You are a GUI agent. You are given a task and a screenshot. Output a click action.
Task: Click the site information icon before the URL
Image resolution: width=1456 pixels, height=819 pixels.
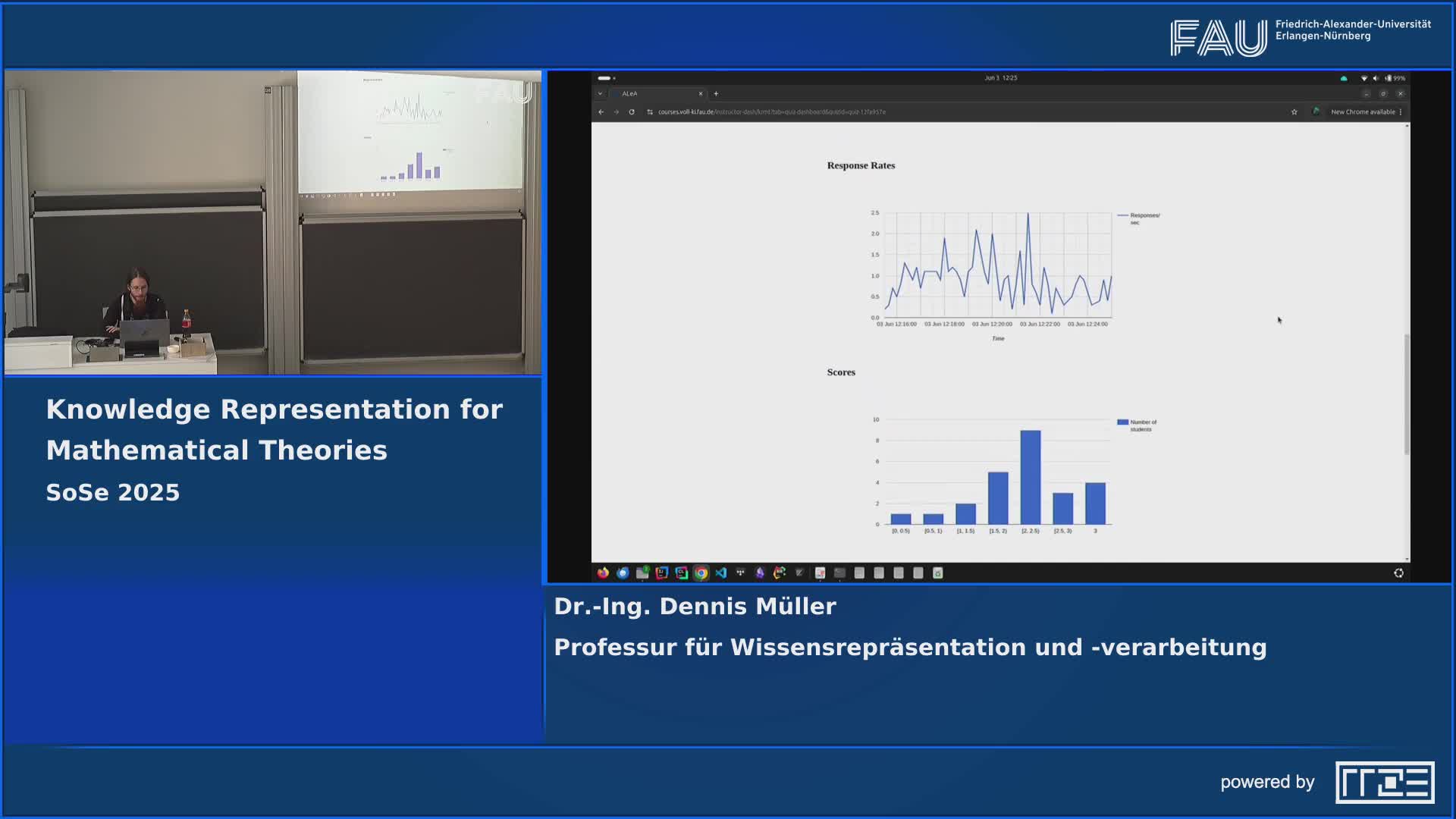pyautogui.click(x=650, y=112)
